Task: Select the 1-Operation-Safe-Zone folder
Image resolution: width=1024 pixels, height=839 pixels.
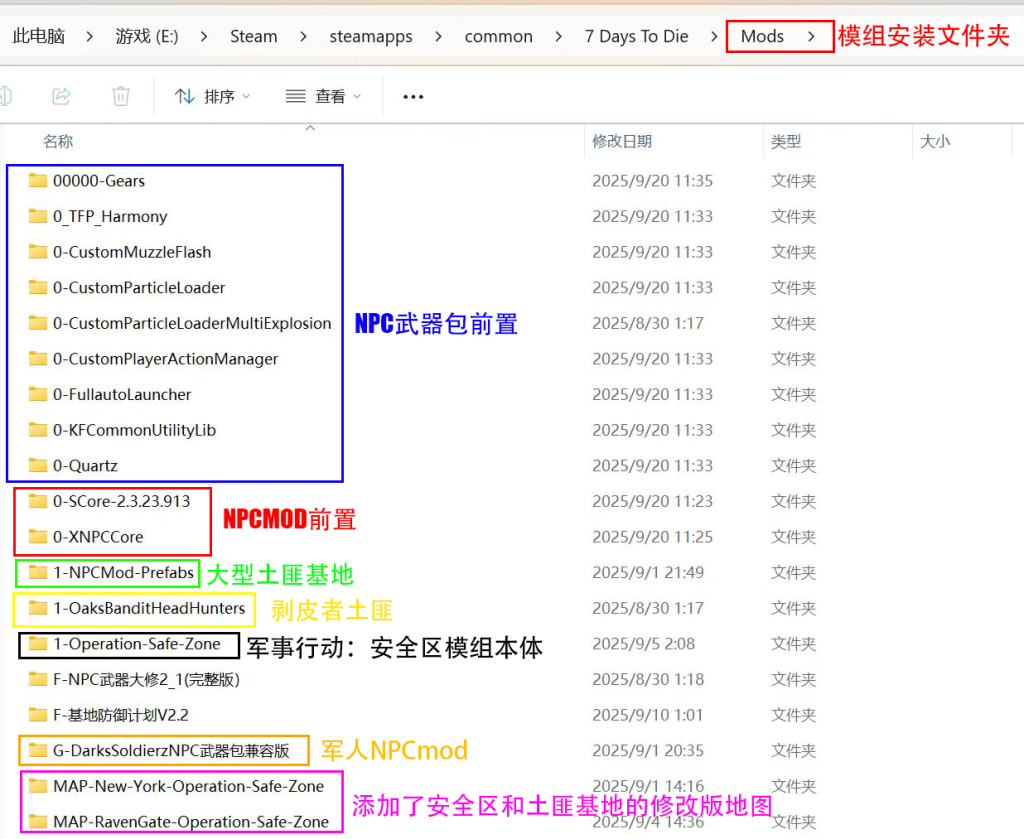Action: click(x=136, y=644)
